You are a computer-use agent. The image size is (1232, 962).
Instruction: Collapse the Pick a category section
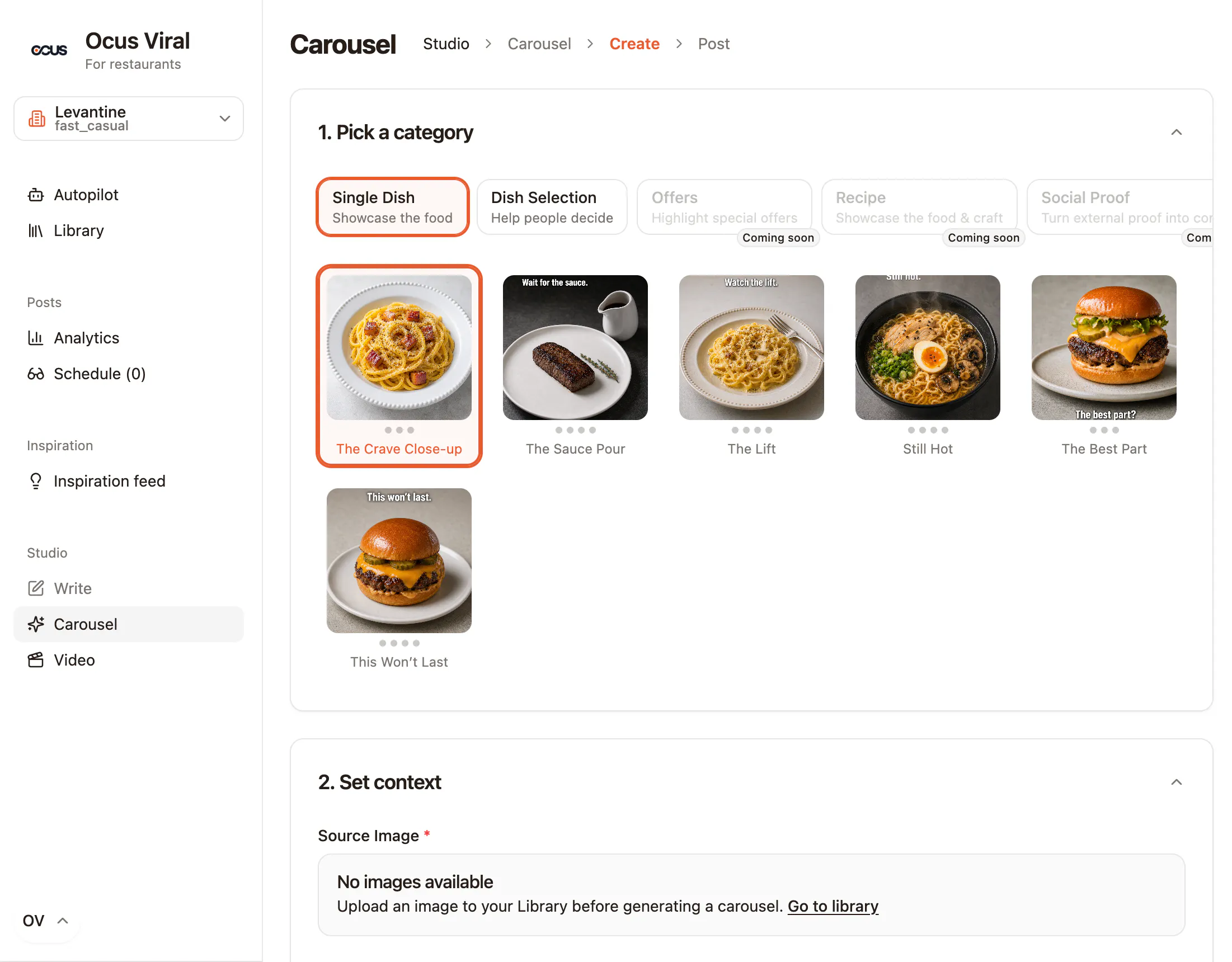coord(1176,133)
